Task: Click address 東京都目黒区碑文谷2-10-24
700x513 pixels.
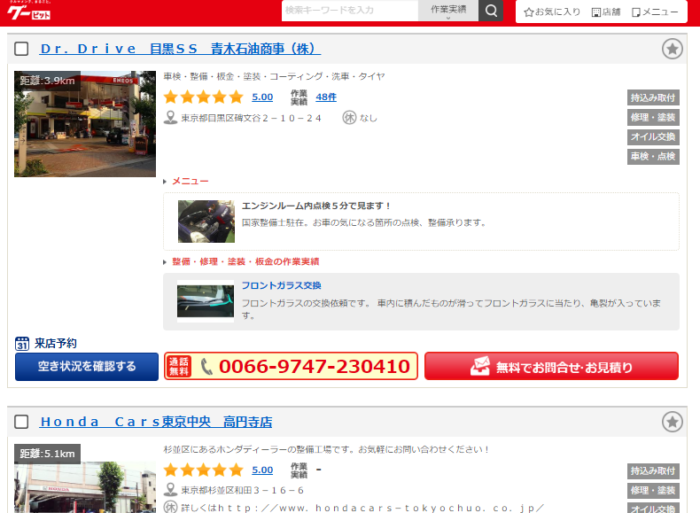Action: (251, 118)
